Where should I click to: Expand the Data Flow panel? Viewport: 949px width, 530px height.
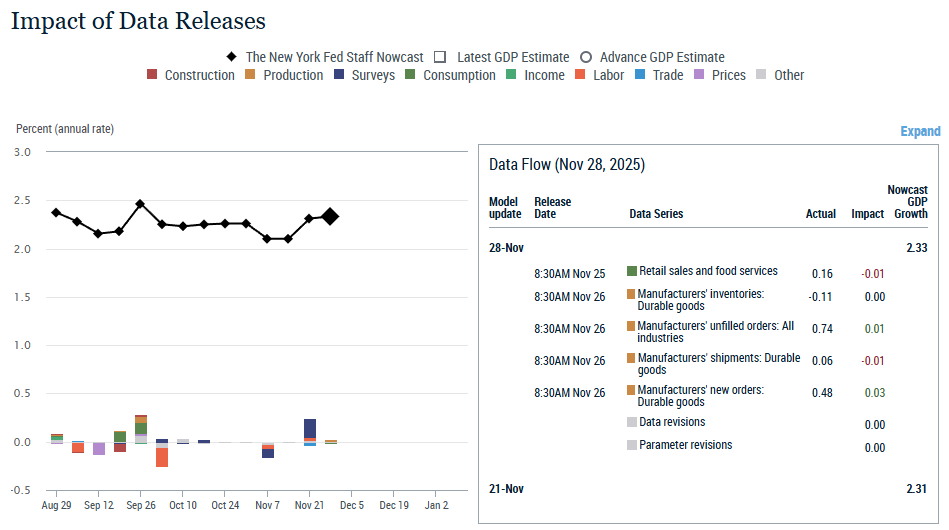(920, 131)
